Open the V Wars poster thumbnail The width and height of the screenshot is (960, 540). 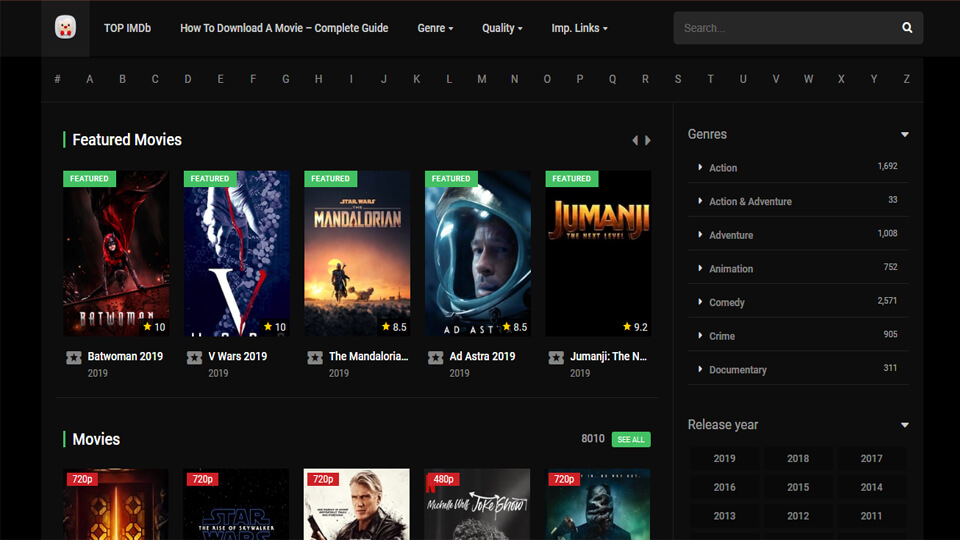(236, 253)
